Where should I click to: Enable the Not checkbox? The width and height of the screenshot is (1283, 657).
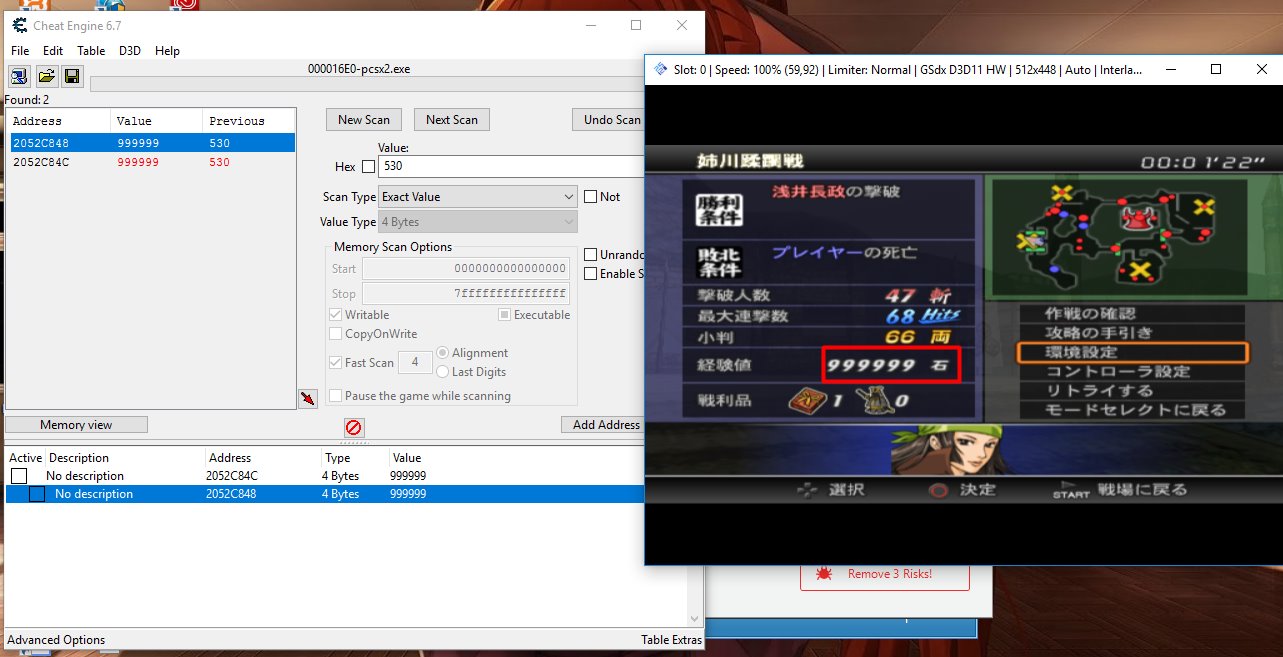click(x=591, y=197)
